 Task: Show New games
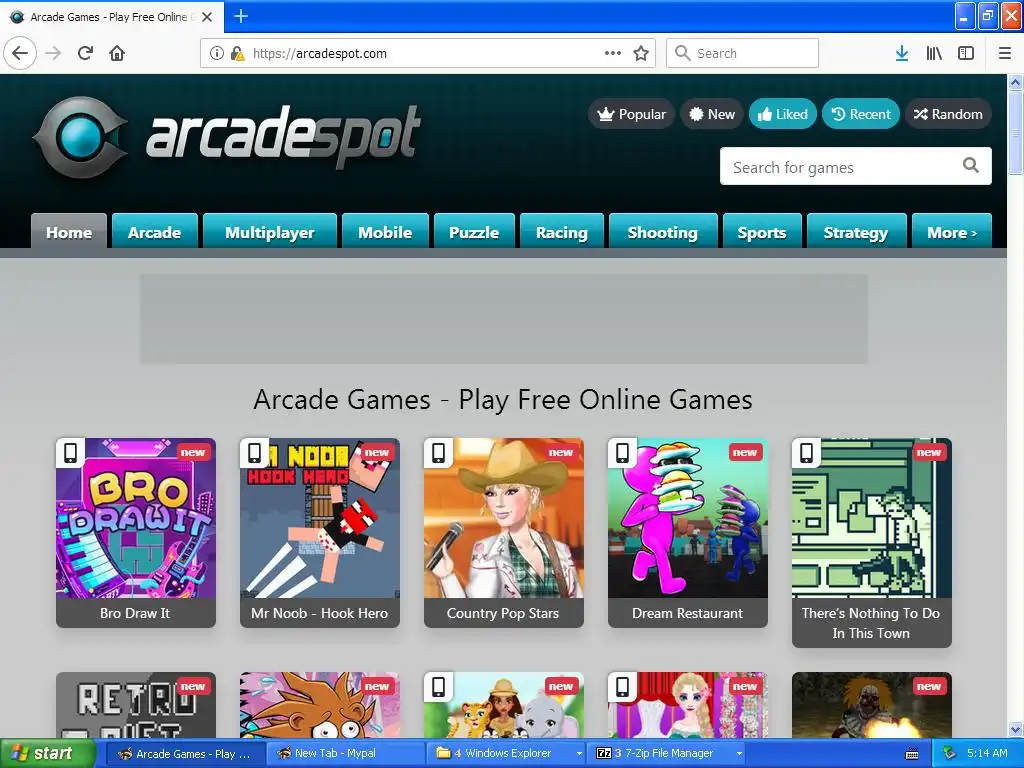pos(712,114)
